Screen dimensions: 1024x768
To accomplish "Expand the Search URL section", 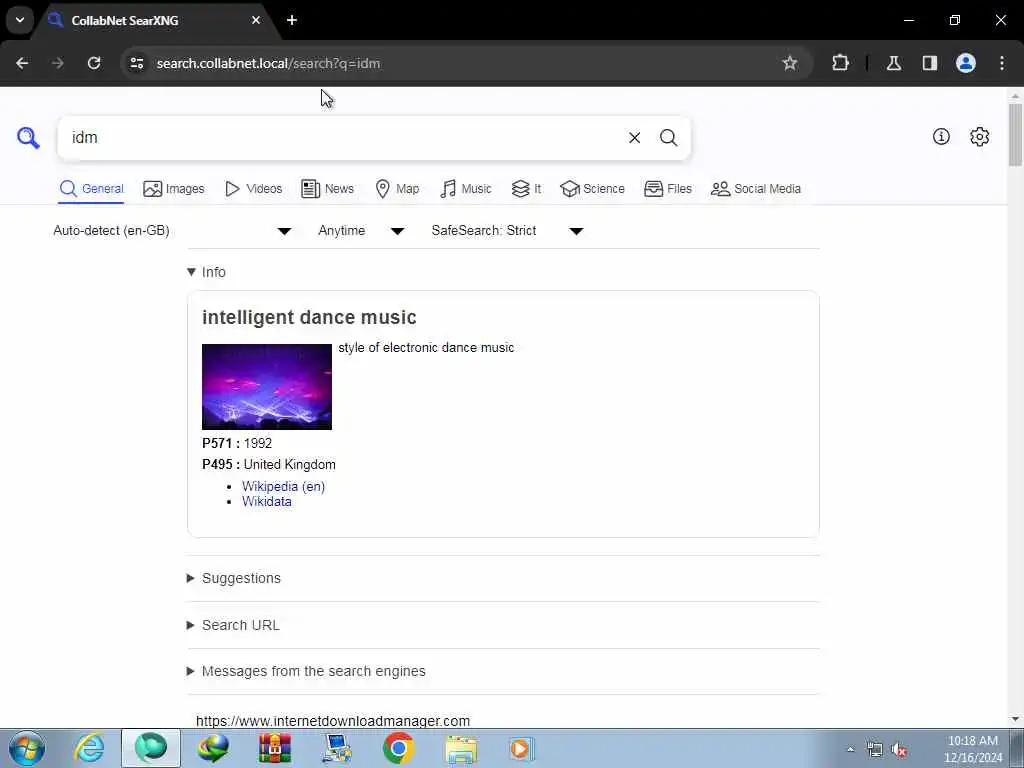I will (x=233, y=625).
